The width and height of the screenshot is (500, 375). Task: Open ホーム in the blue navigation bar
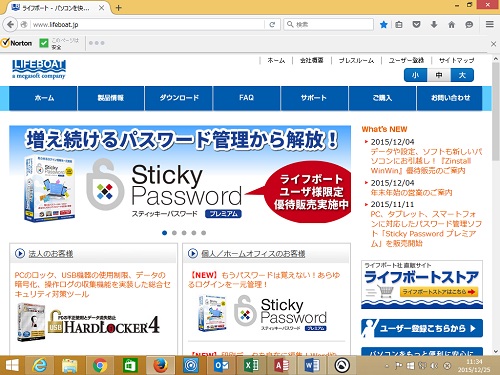click(43, 98)
